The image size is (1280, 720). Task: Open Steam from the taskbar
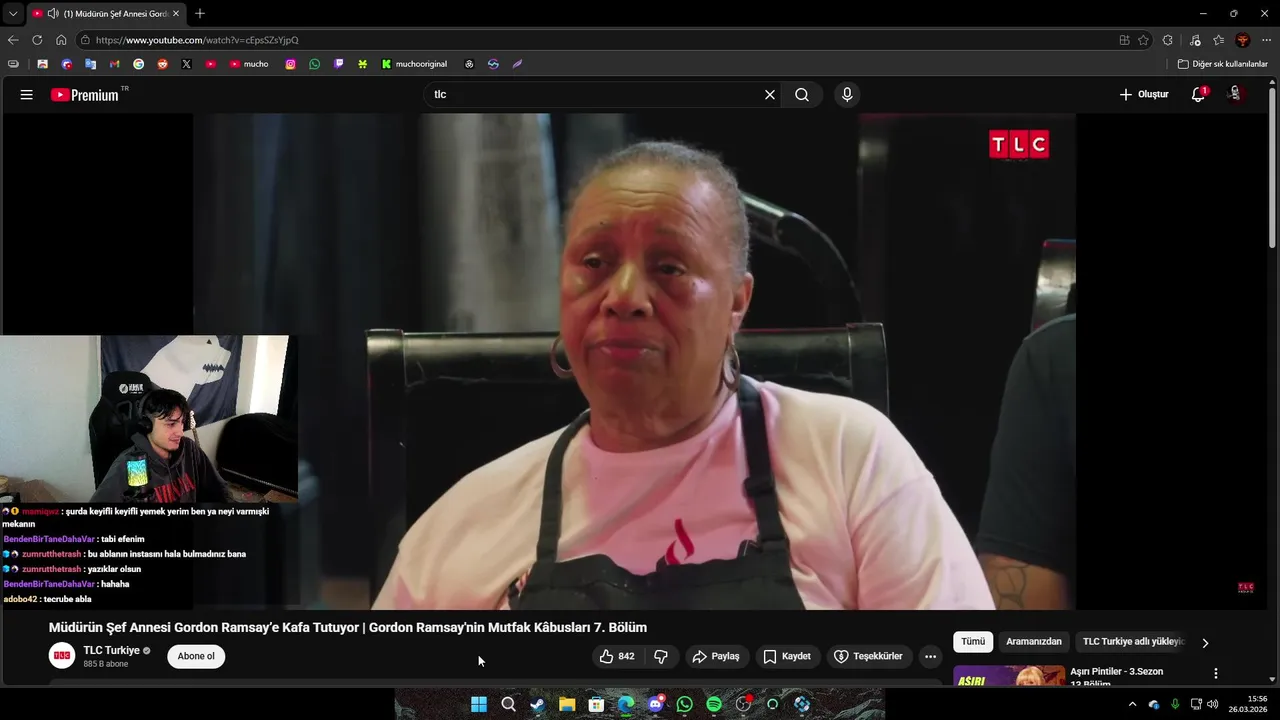tap(538, 704)
